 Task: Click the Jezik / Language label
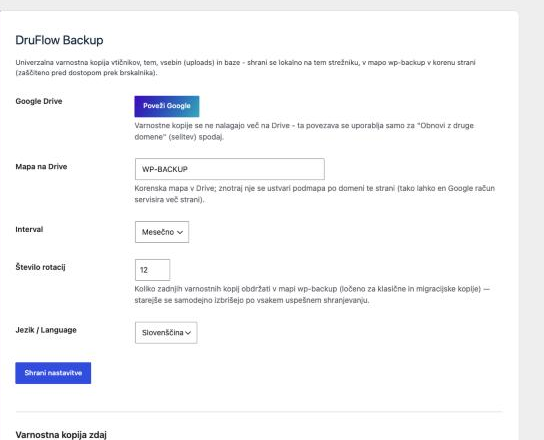(x=46, y=330)
